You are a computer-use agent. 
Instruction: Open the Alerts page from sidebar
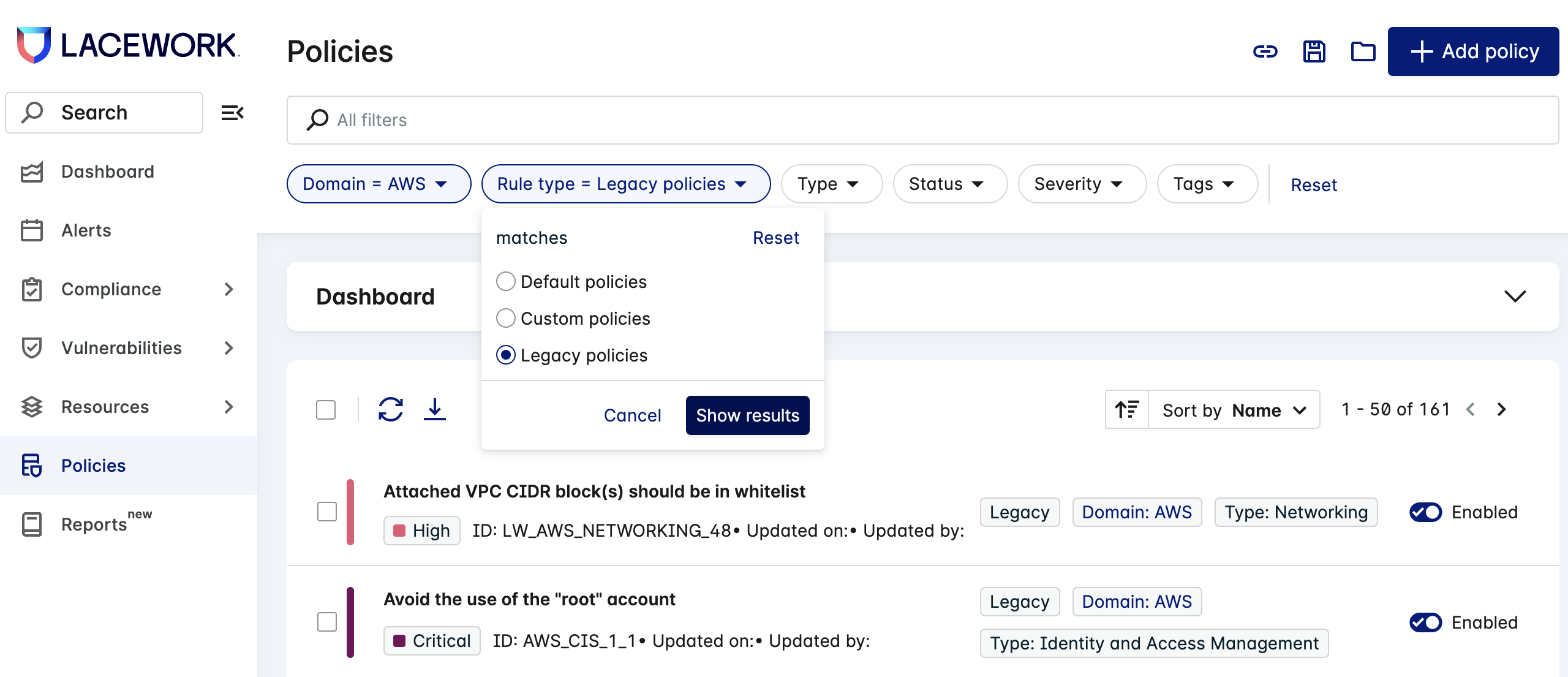86,230
